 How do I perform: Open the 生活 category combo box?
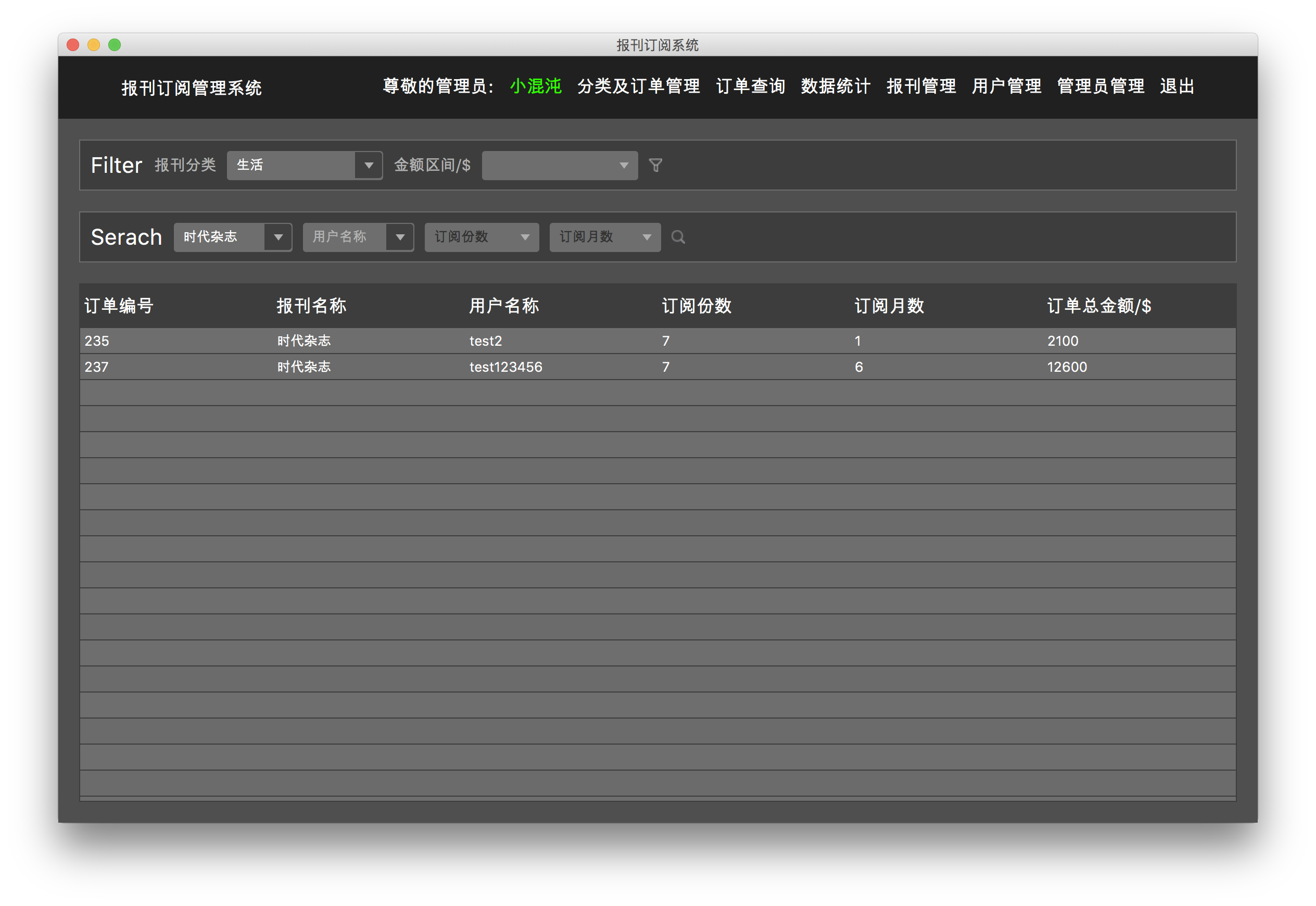tap(295, 165)
